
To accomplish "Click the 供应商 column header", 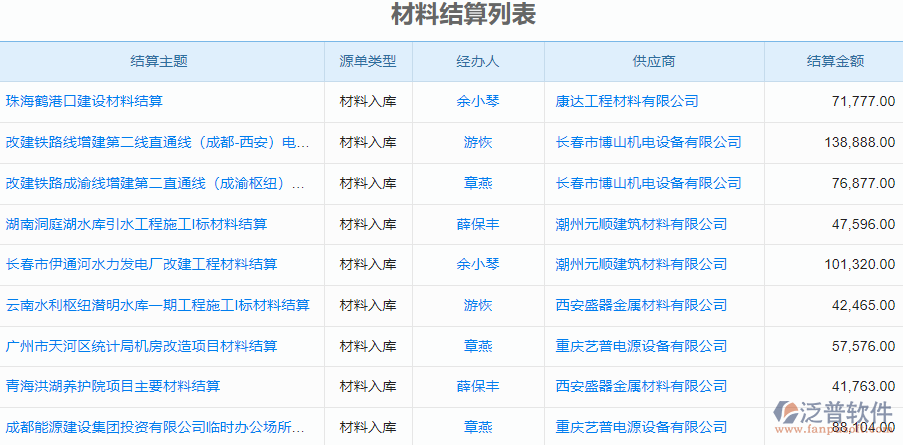I will (x=654, y=62).
